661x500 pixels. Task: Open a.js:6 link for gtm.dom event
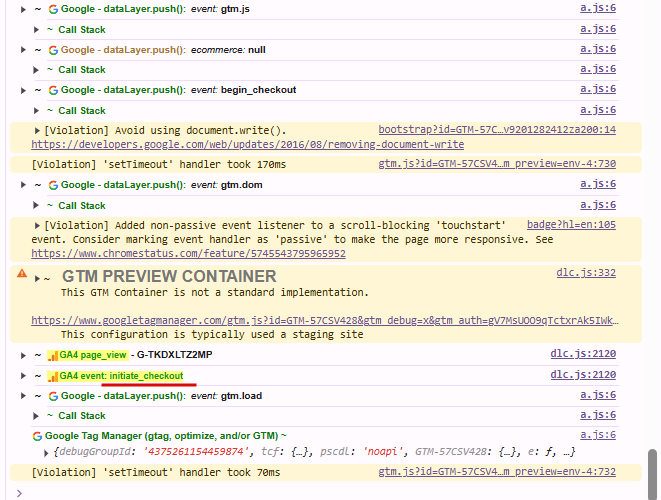coord(598,184)
